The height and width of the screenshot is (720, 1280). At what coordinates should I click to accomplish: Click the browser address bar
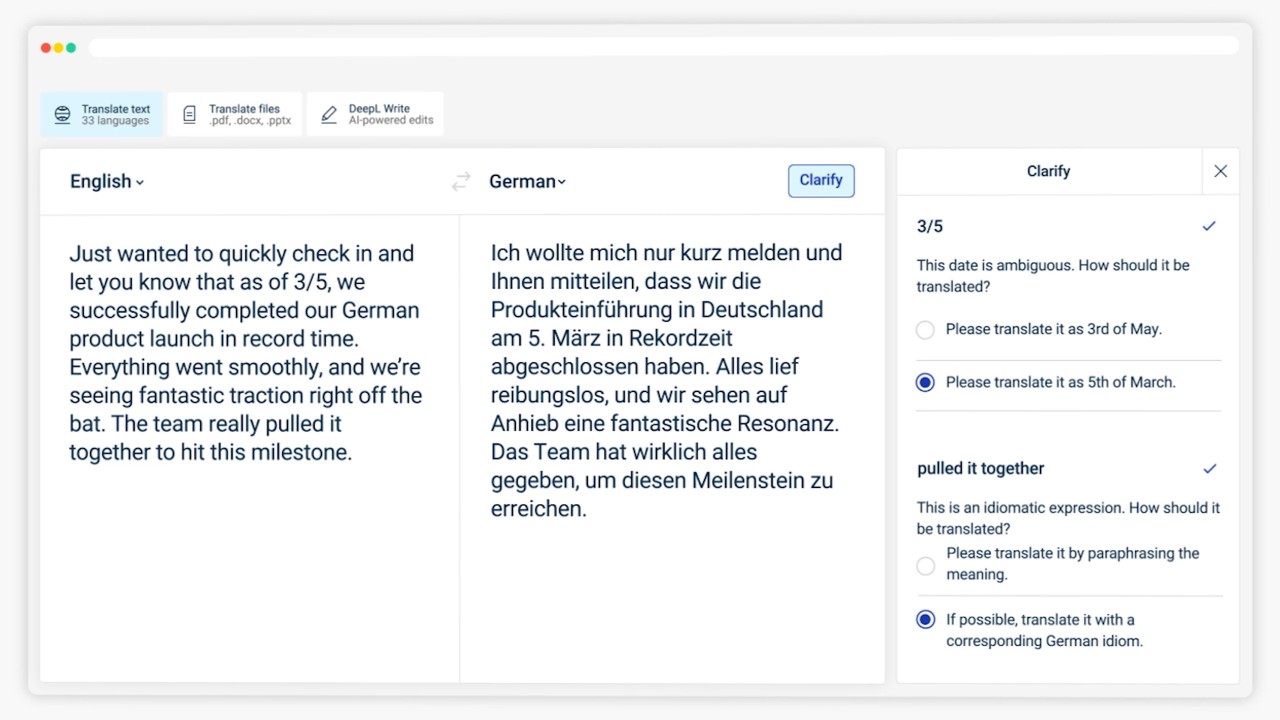tap(662, 47)
